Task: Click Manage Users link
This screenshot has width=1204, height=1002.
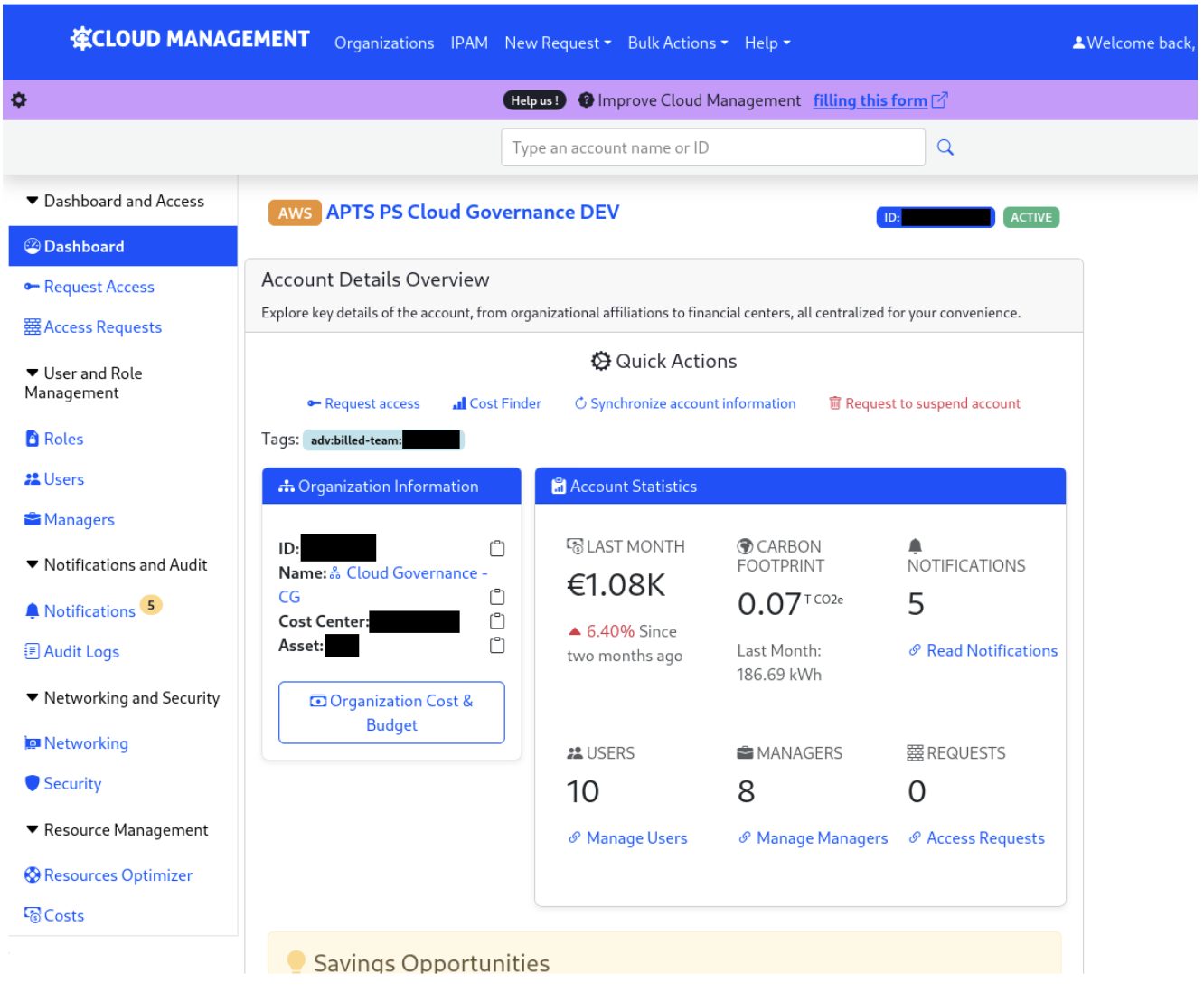Action: pos(628,838)
